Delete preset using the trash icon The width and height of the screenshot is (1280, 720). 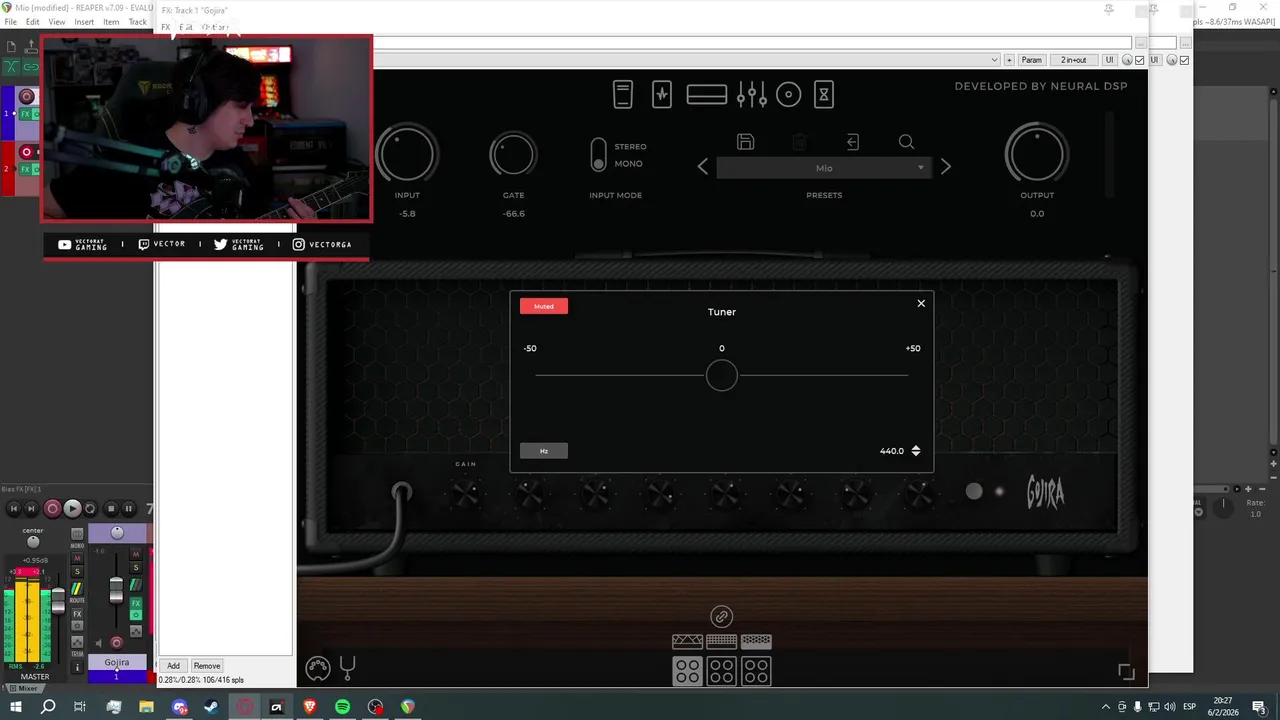tap(799, 142)
